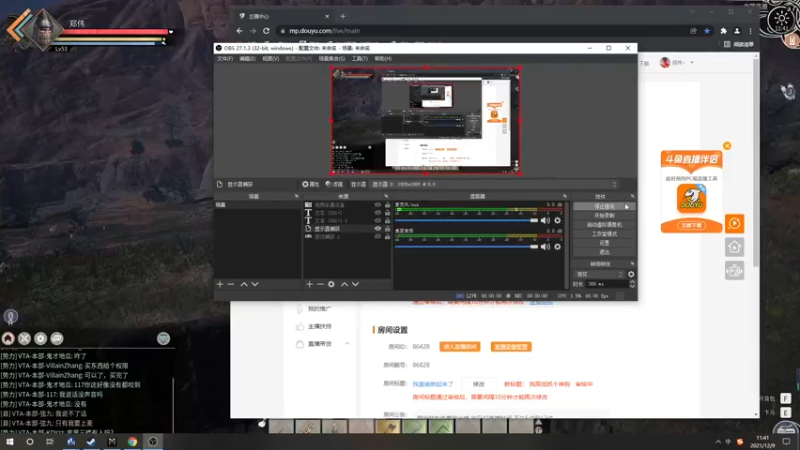Pop out the 来源 sources dock
This screenshot has height=450, width=800.
[x=386, y=196]
